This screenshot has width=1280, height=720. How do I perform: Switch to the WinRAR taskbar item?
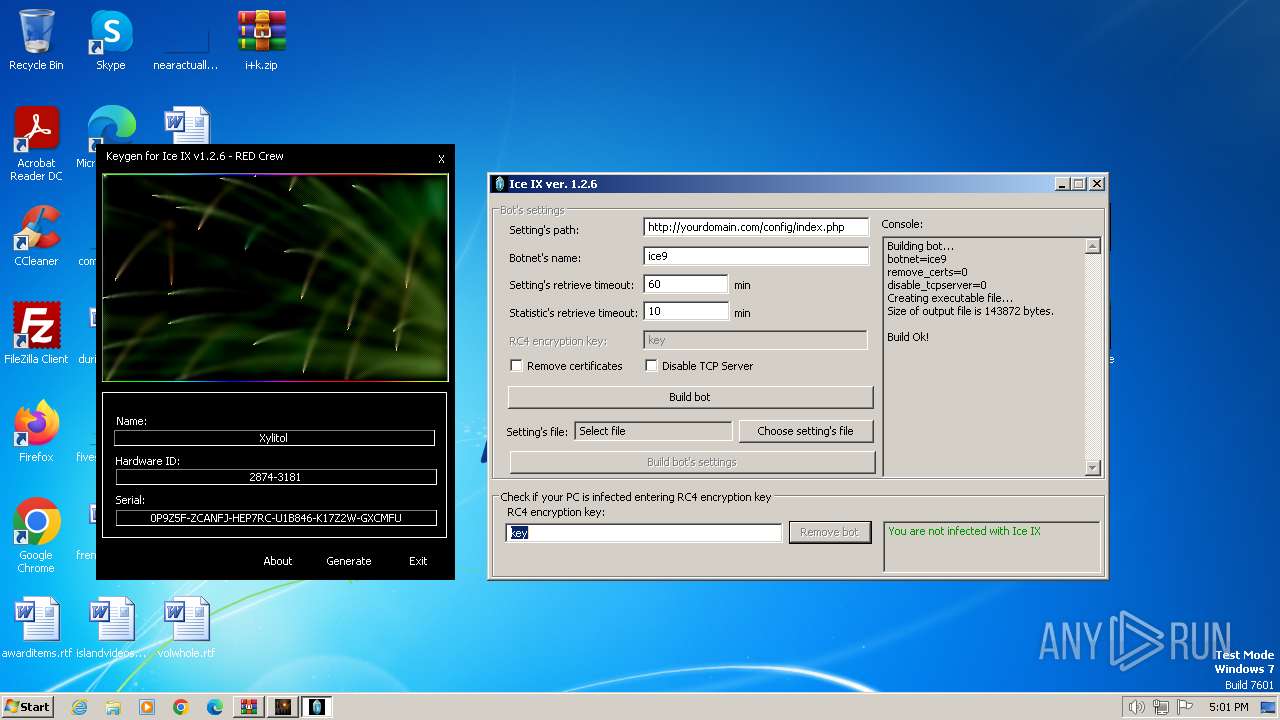click(x=249, y=707)
